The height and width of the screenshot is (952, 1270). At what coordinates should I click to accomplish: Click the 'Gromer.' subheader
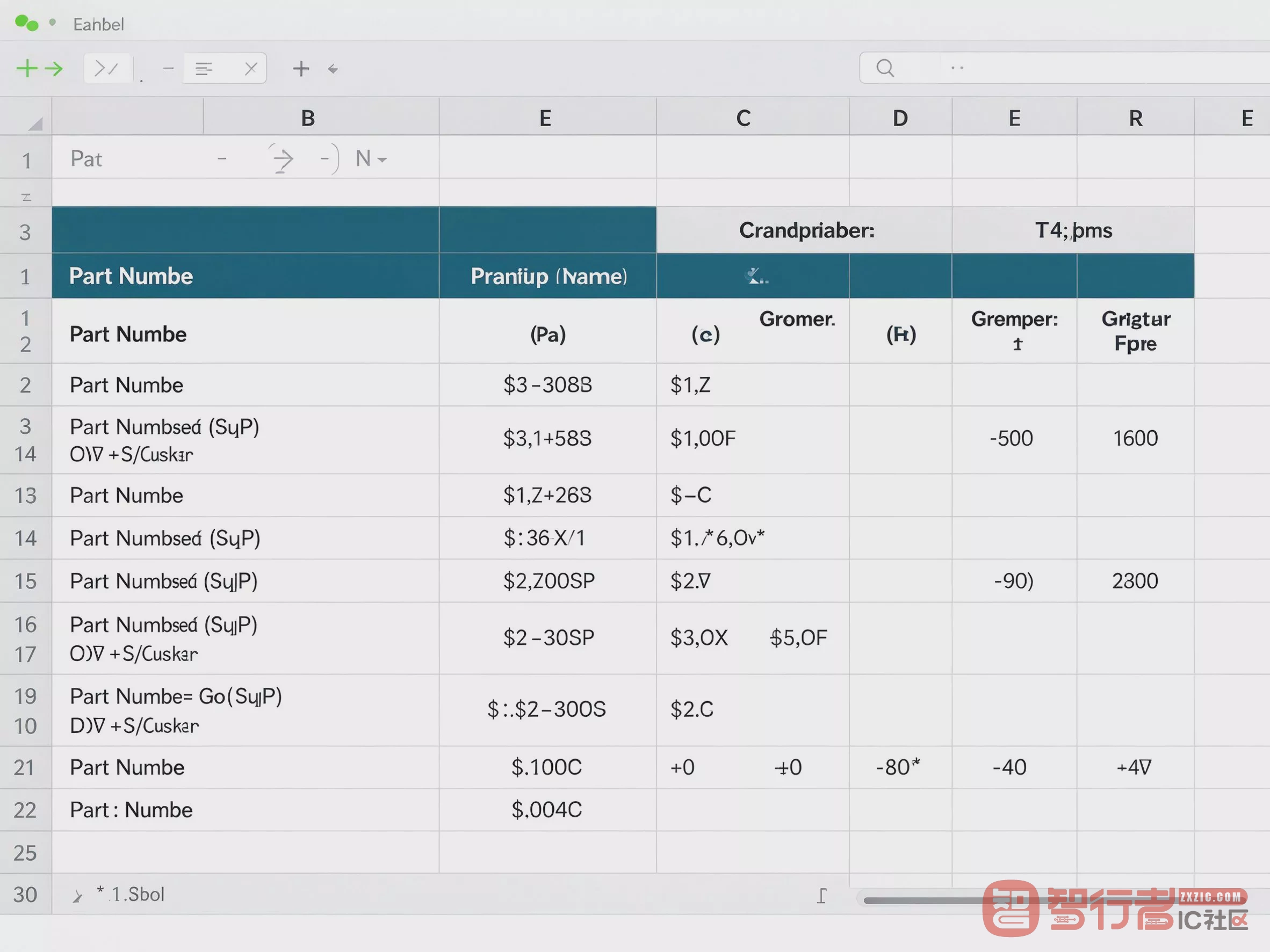click(x=797, y=319)
